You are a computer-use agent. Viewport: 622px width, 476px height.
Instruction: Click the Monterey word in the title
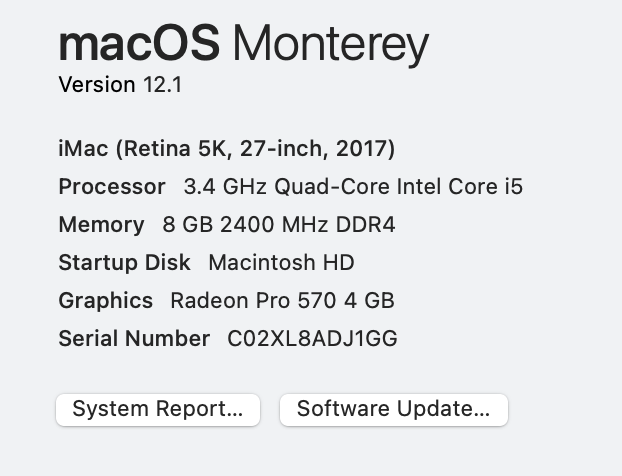click(331, 44)
